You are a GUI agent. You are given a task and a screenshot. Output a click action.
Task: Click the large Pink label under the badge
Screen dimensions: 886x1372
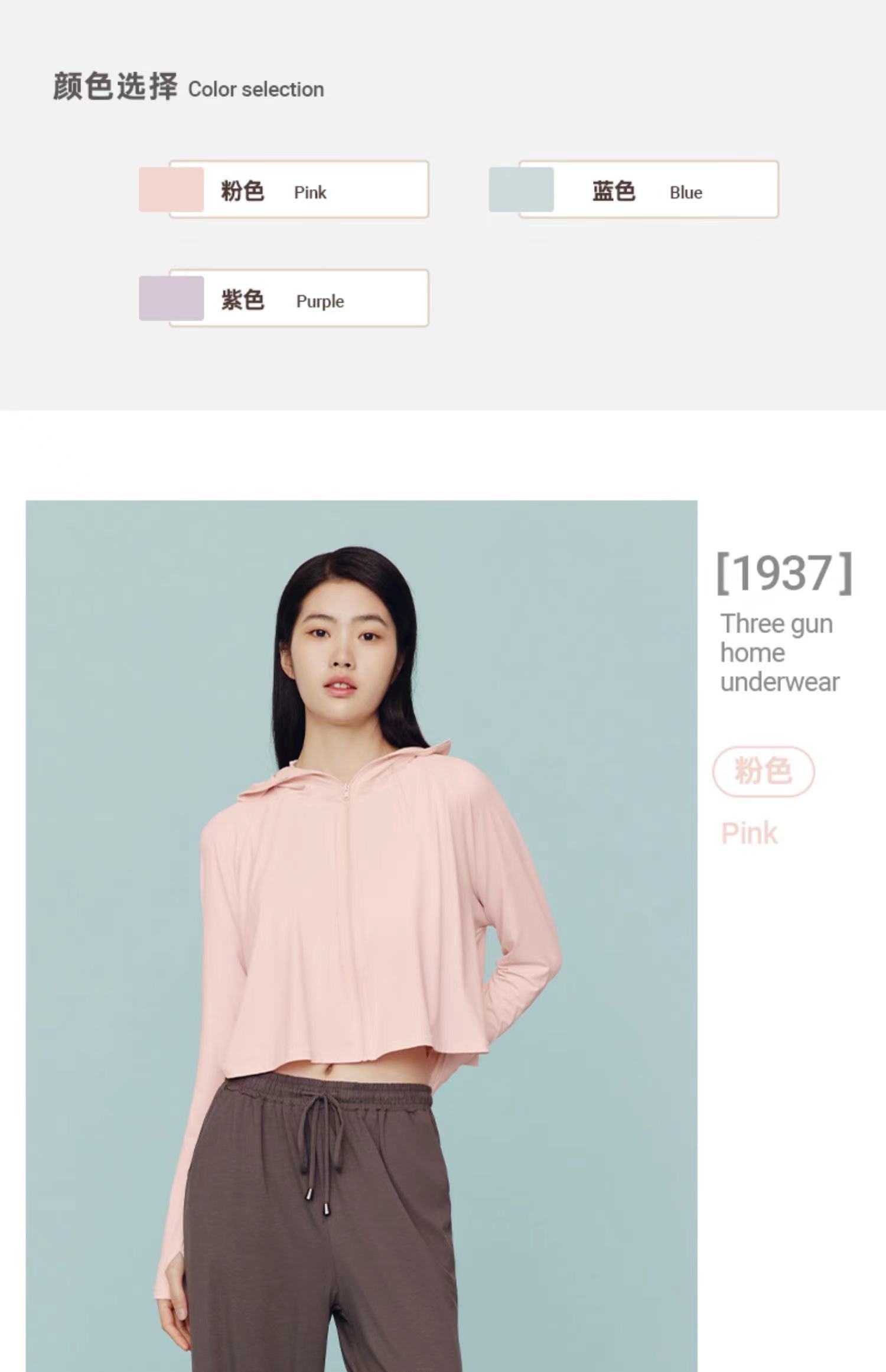click(x=749, y=834)
